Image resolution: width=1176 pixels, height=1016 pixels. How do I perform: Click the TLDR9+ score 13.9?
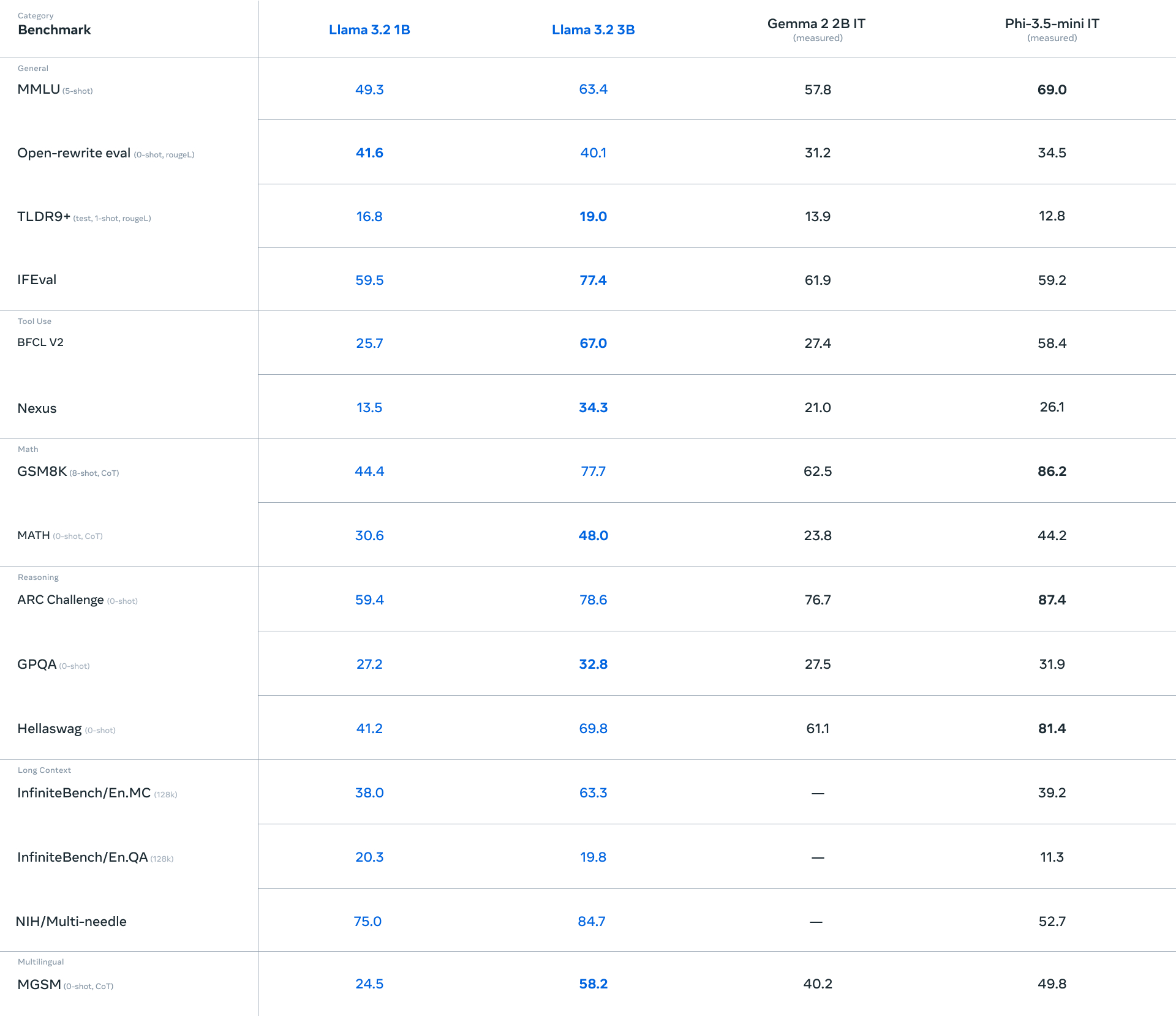[x=818, y=217]
